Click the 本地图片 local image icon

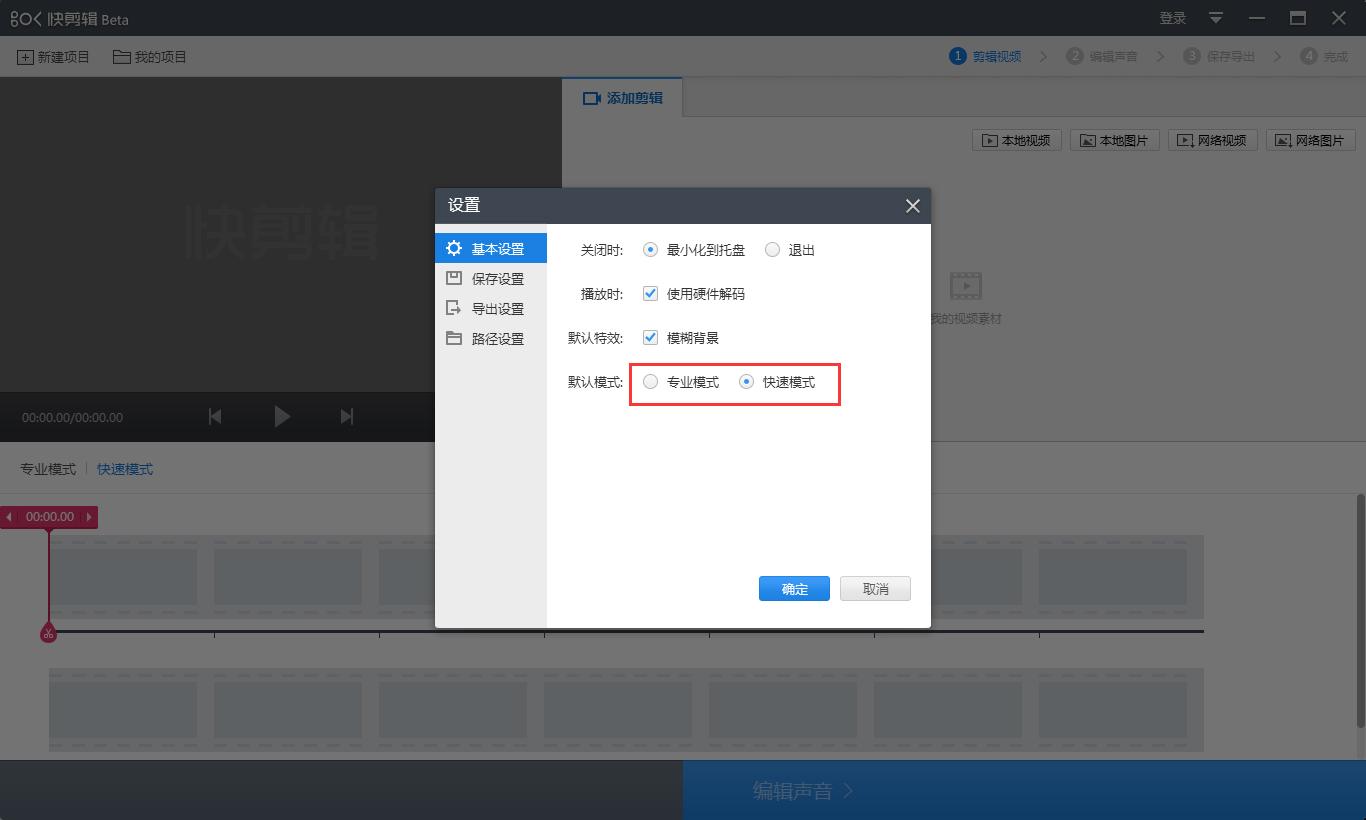pyautogui.click(x=1114, y=140)
